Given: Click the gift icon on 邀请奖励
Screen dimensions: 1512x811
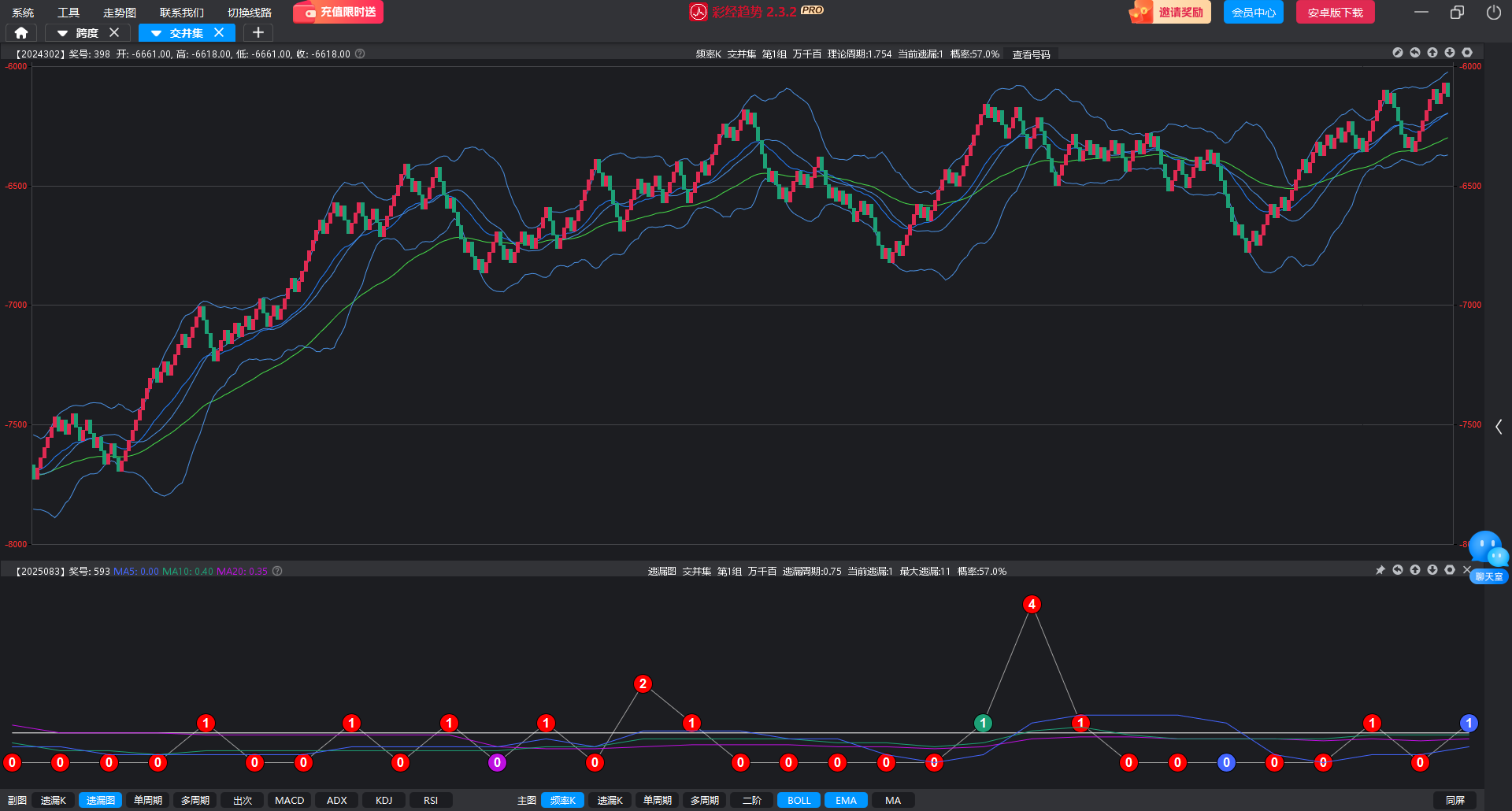Looking at the screenshot, I should 1140,12.
